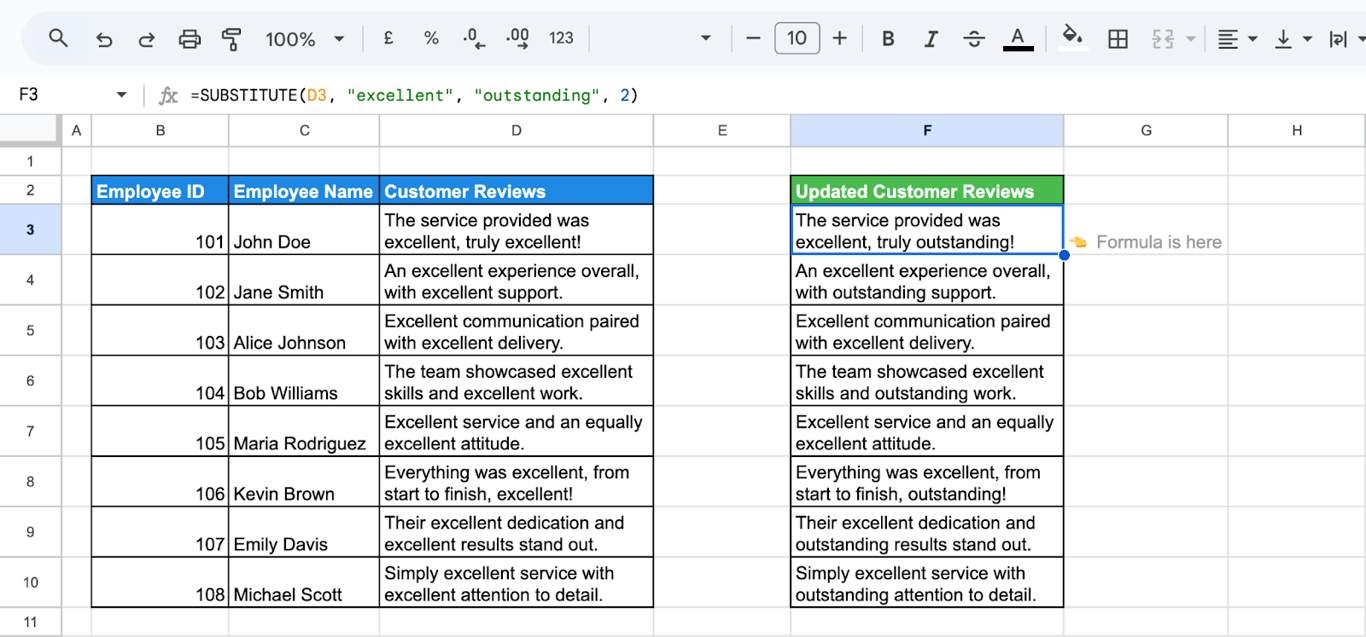1366x637 pixels.
Task: Open the search menus magnifier icon
Action: tap(58, 39)
